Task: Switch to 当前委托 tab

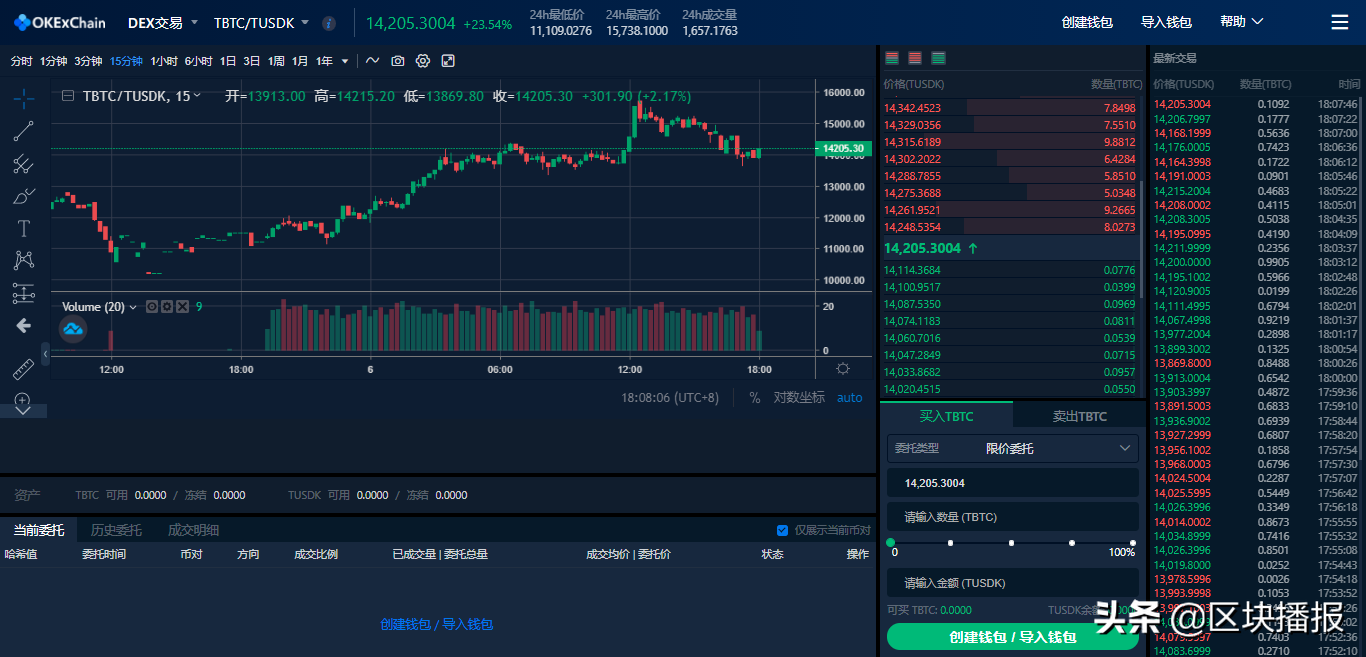Action: [x=38, y=530]
